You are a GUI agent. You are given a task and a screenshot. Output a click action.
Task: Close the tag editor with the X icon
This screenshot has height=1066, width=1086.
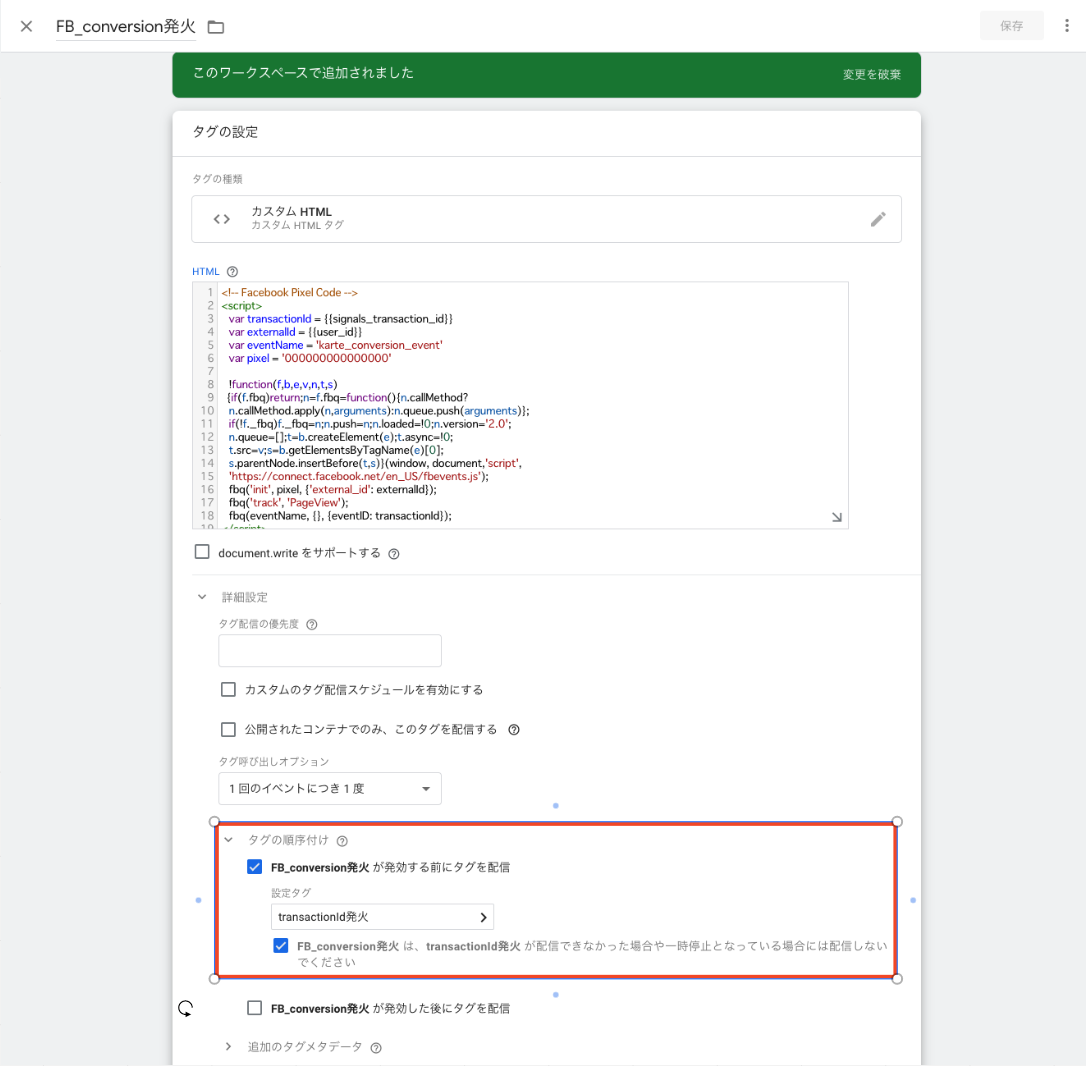(26, 26)
